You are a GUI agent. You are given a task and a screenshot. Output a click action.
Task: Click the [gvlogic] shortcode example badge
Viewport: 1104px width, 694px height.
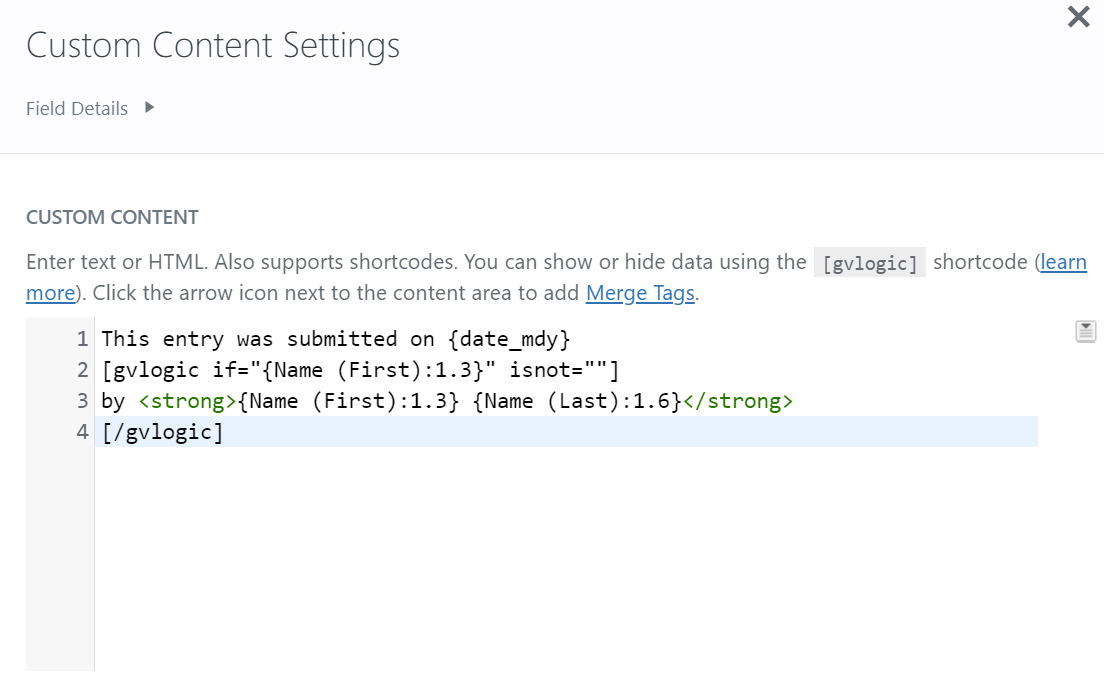[870, 263]
